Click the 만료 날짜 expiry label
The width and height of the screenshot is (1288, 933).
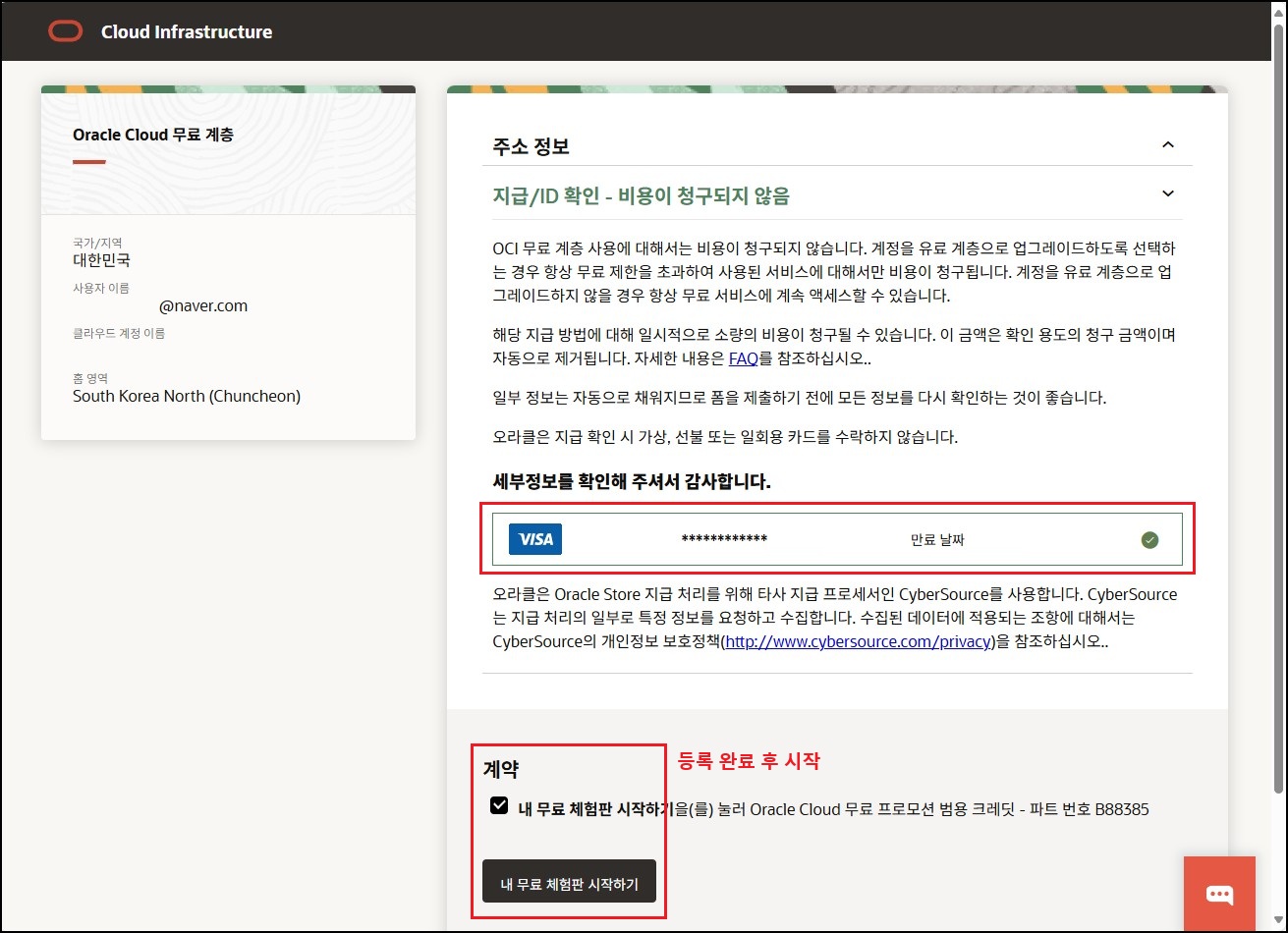pos(937,539)
